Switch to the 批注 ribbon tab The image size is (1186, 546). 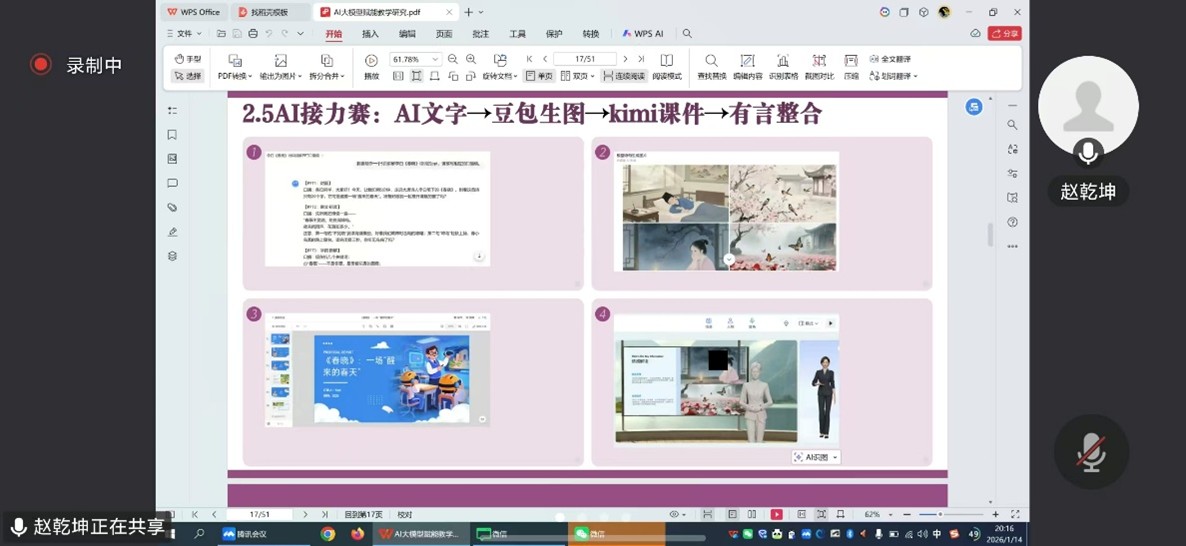pos(480,33)
